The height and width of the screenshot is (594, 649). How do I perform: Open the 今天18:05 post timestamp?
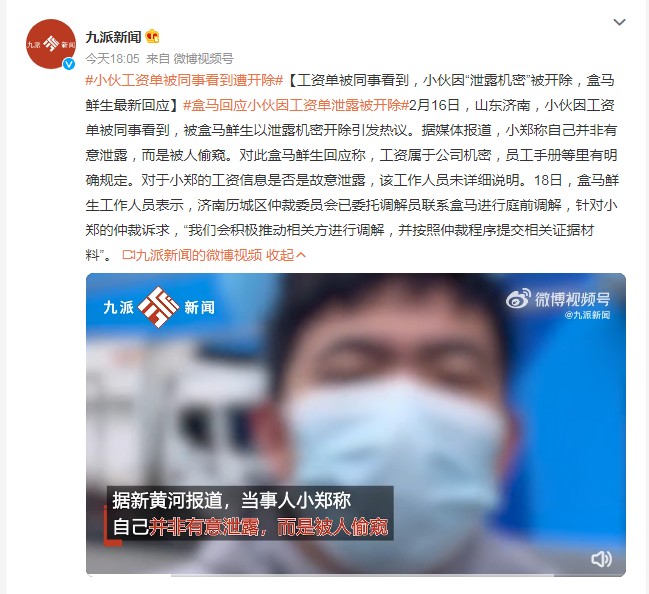[112, 59]
